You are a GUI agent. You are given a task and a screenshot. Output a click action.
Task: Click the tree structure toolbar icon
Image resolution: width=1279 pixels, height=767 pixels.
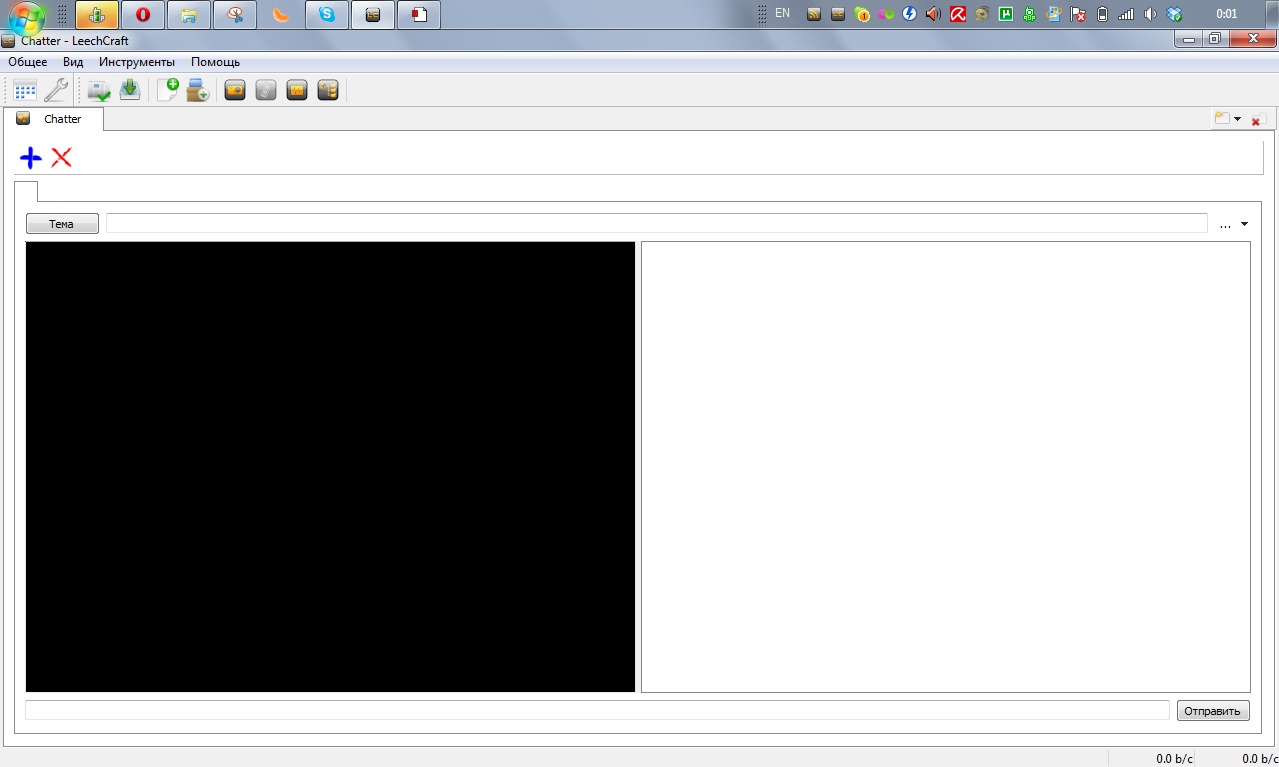328,90
